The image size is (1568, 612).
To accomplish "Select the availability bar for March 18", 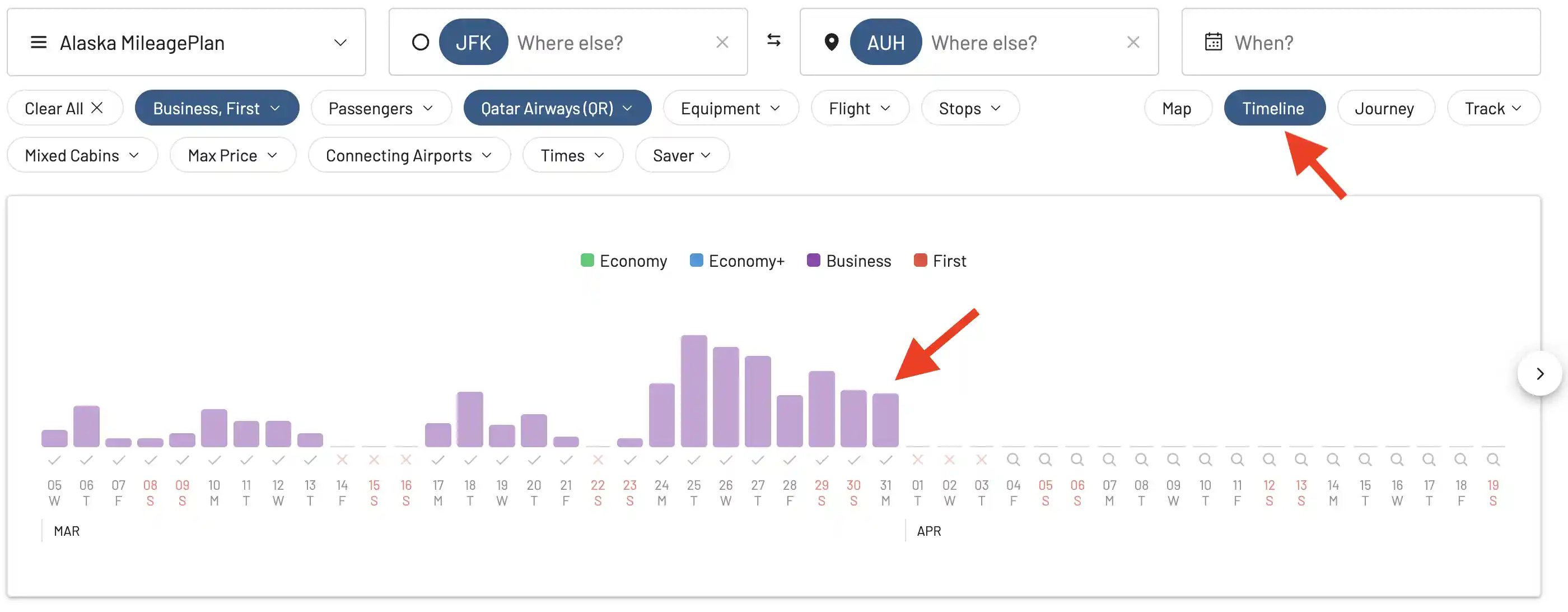I will point(470,420).
